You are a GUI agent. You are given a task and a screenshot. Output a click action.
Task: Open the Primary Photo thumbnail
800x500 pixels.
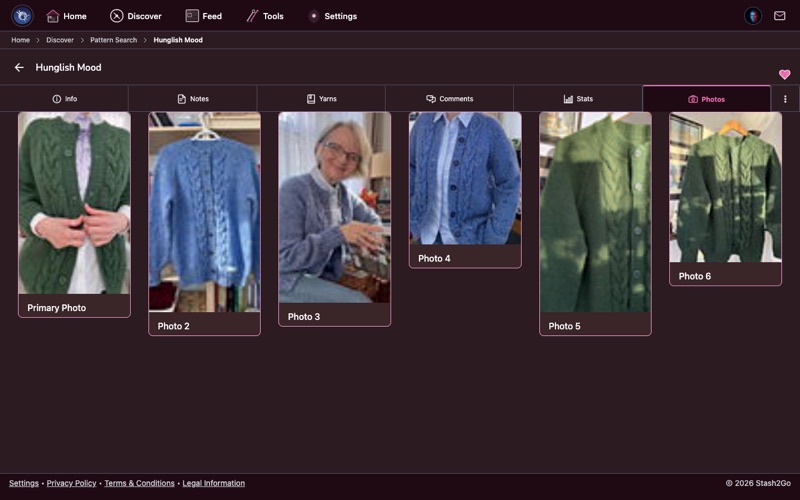(74, 203)
